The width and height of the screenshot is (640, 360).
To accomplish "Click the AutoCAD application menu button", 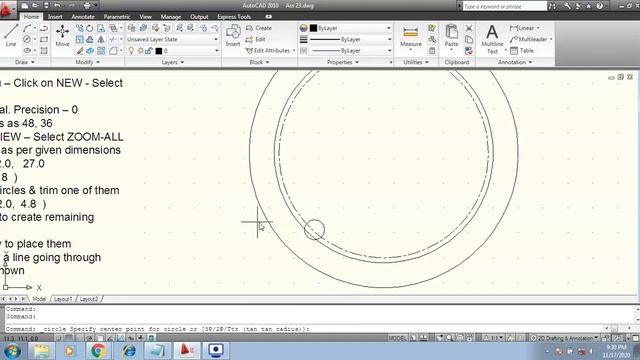I will coord(7,9).
